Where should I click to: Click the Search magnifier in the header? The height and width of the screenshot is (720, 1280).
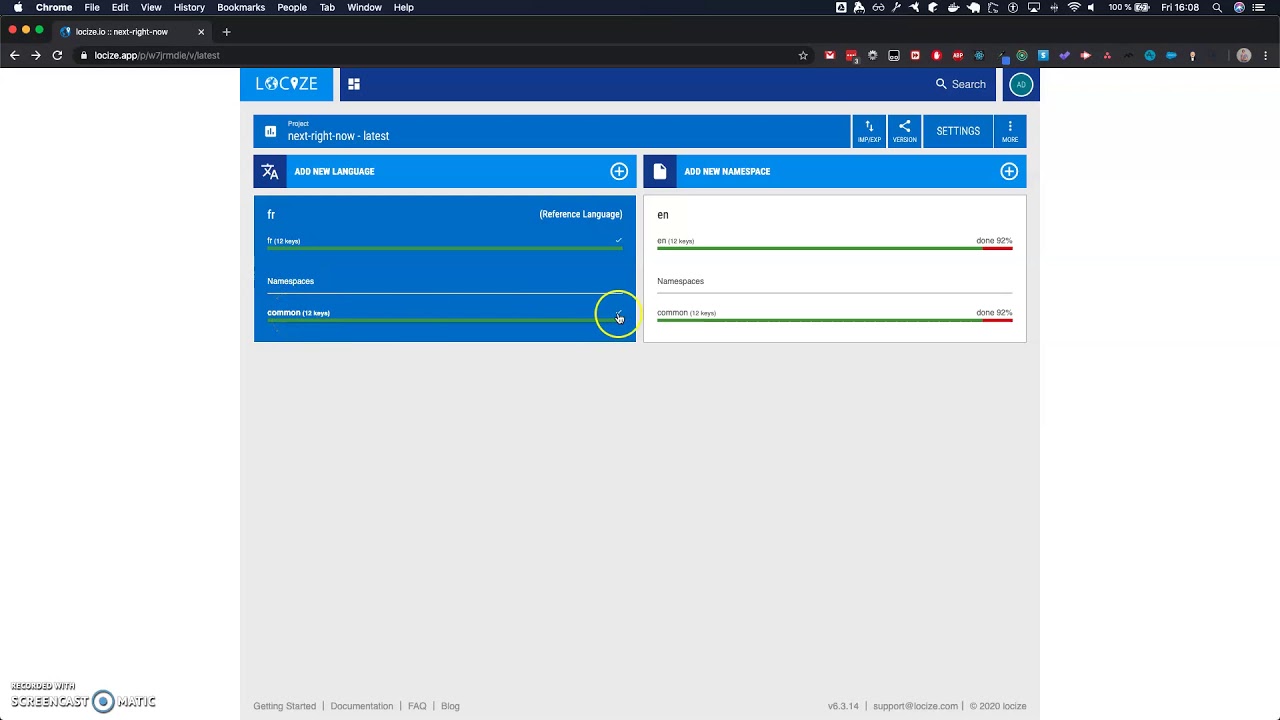pyautogui.click(x=941, y=84)
